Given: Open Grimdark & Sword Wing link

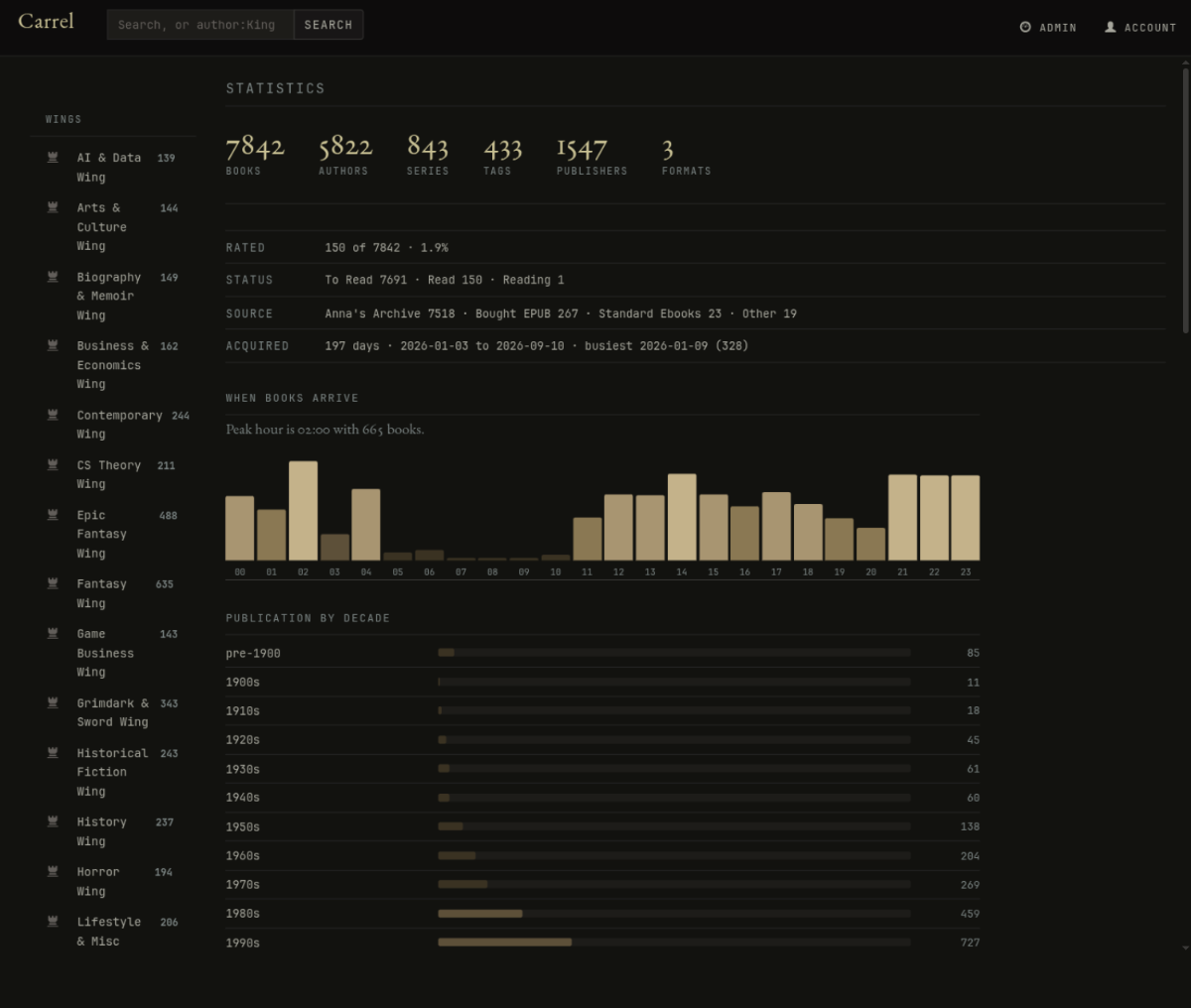Looking at the screenshot, I should click(x=113, y=712).
